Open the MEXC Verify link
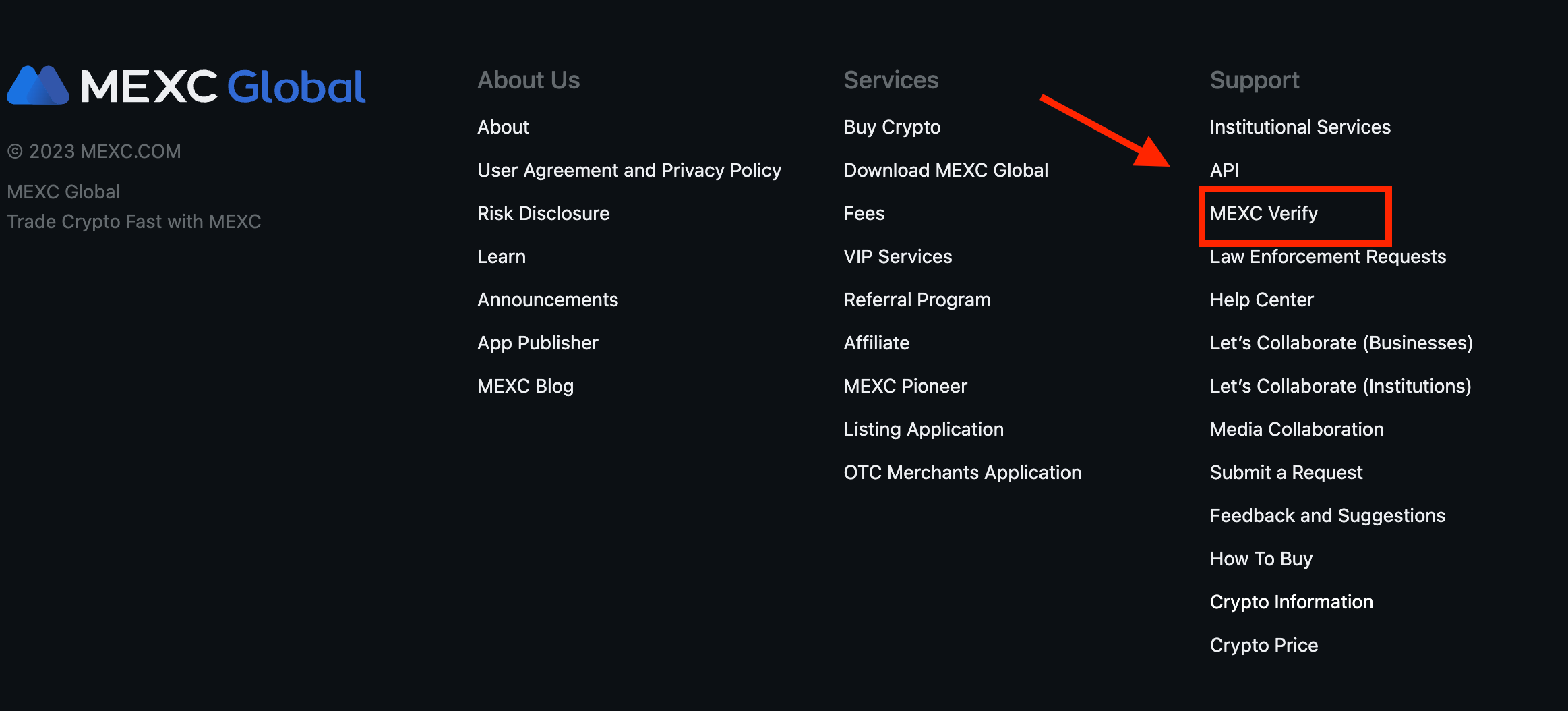 tap(1263, 214)
